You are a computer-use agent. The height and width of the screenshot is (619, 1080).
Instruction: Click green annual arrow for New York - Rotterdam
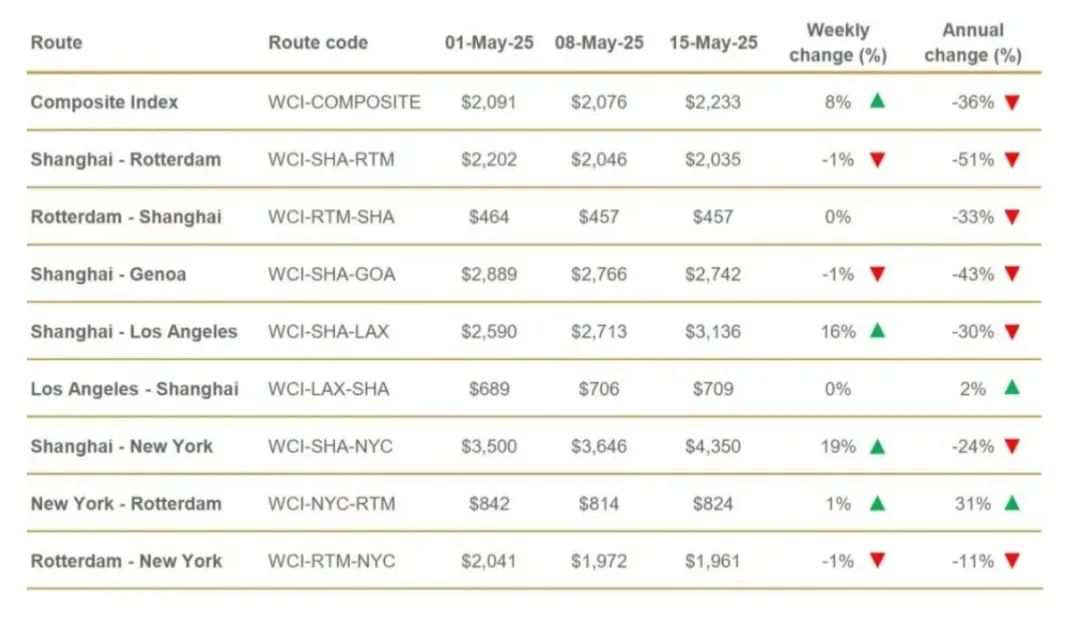coord(1012,503)
